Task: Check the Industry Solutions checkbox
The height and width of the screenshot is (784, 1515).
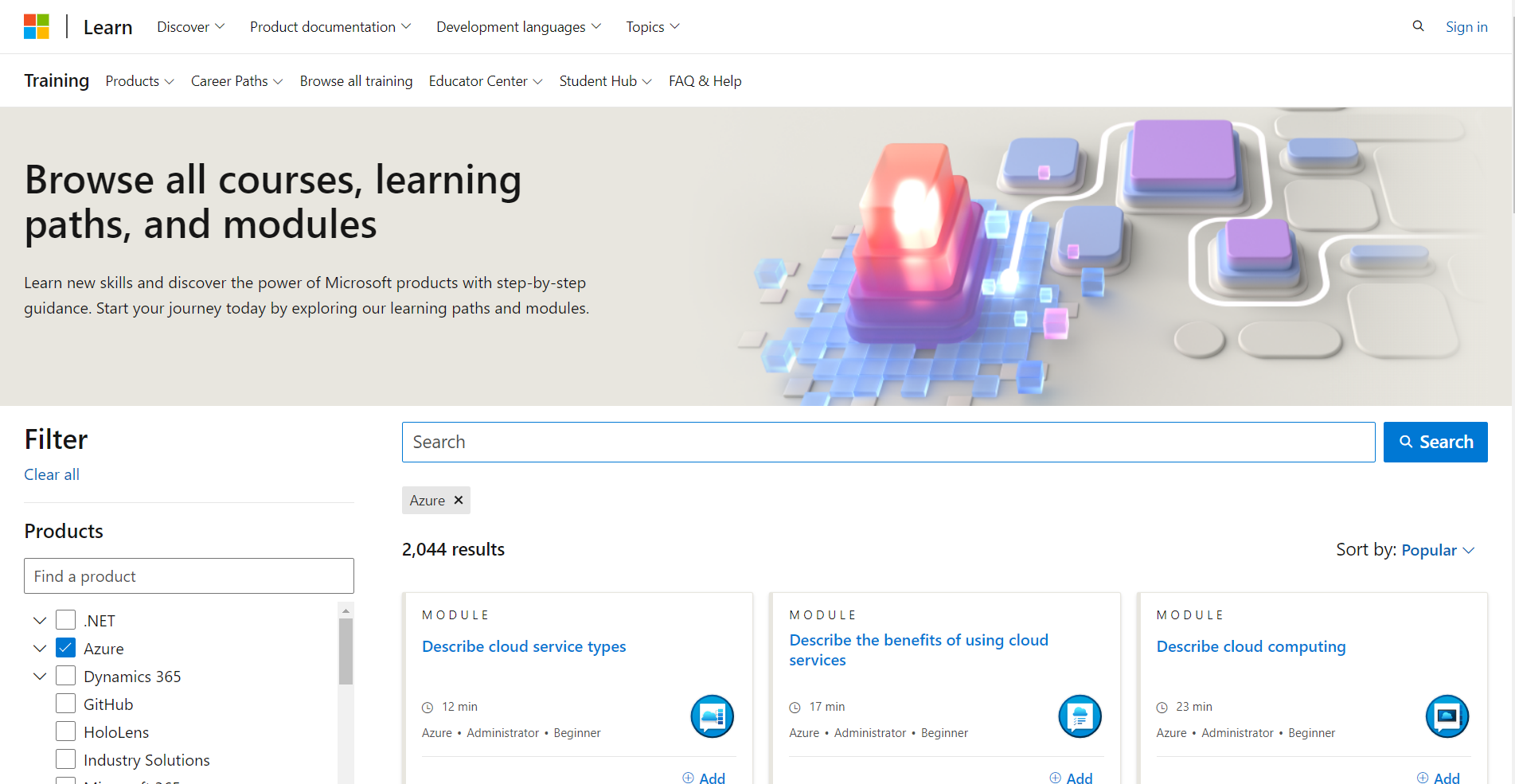Action: point(66,759)
